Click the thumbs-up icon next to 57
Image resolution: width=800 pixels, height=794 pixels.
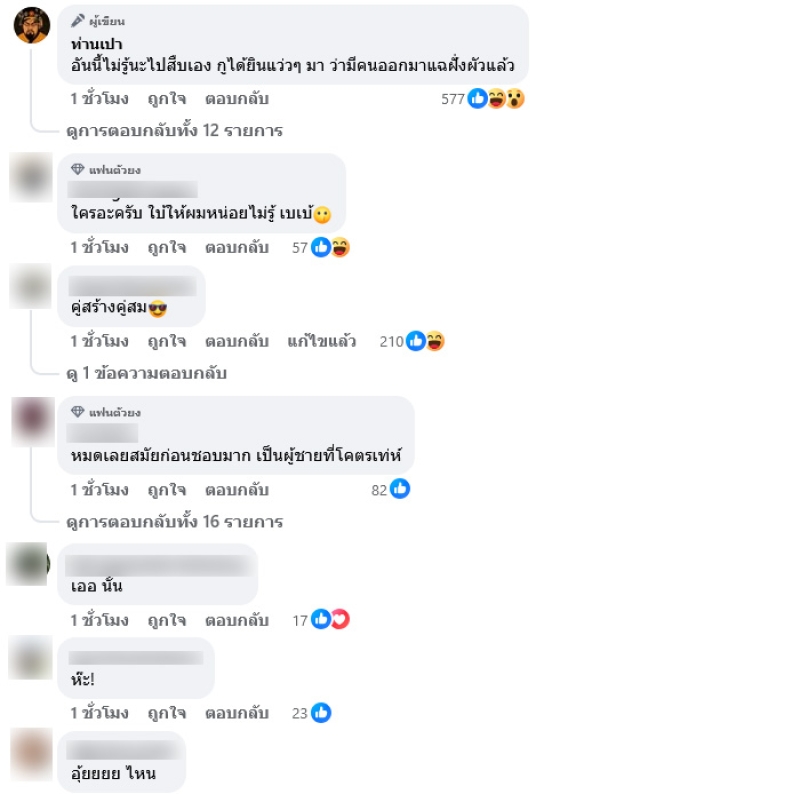coord(321,247)
